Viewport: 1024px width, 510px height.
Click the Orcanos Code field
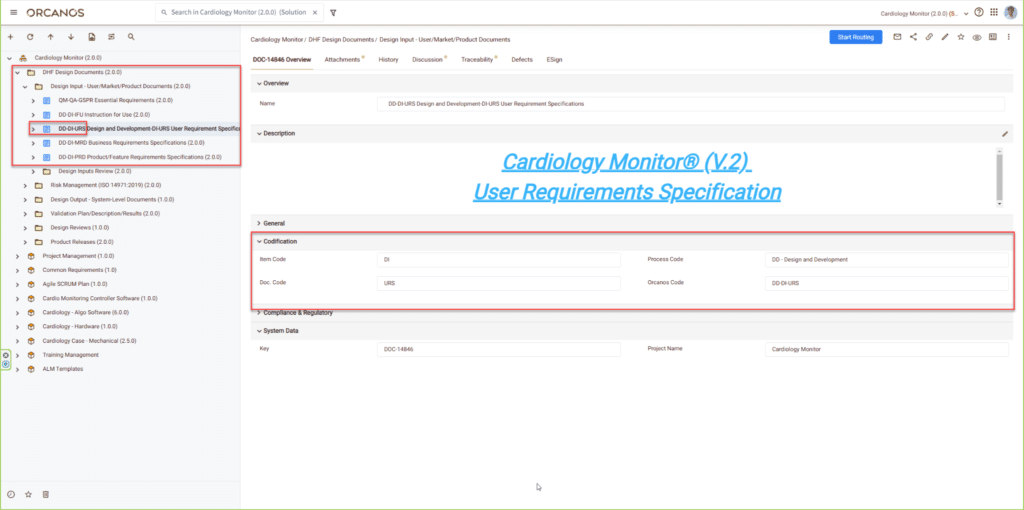886,283
